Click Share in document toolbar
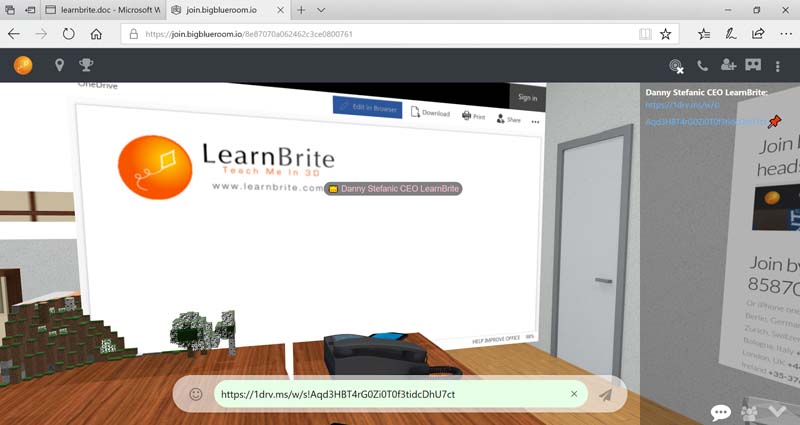This screenshot has width=800, height=425. (x=509, y=119)
